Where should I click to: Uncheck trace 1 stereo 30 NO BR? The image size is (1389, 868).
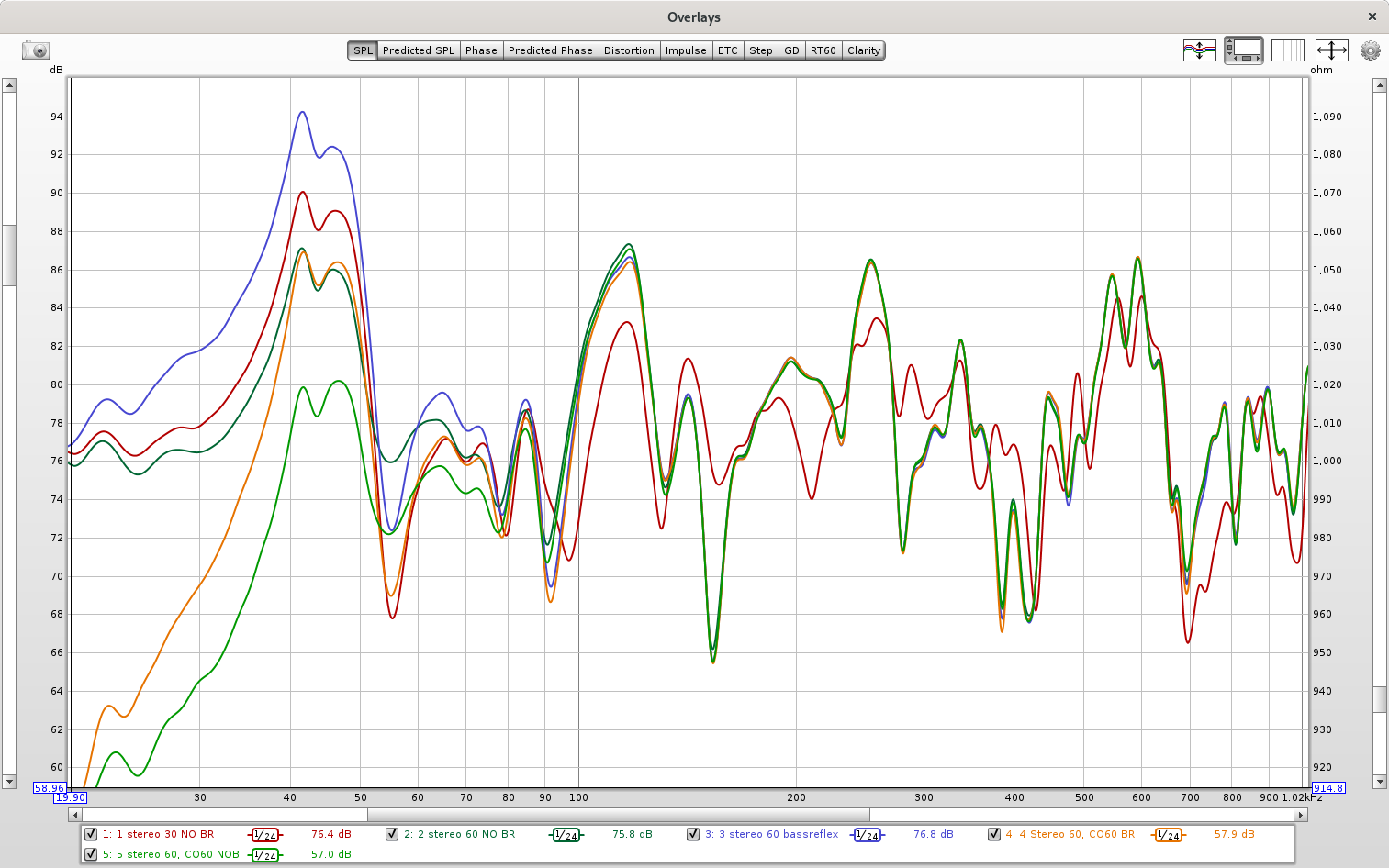(x=91, y=834)
